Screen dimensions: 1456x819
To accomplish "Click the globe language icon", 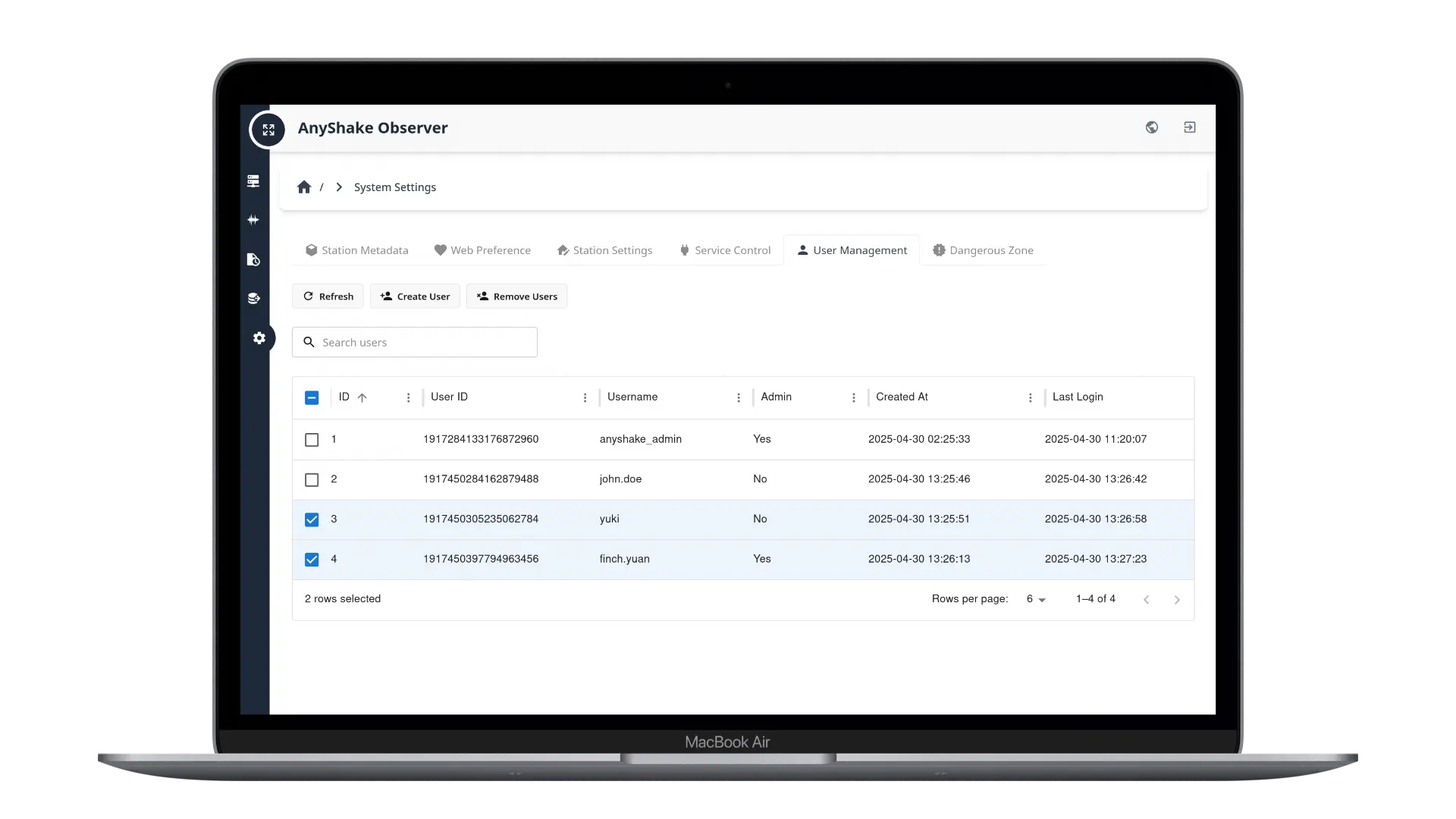I will point(1151,127).
